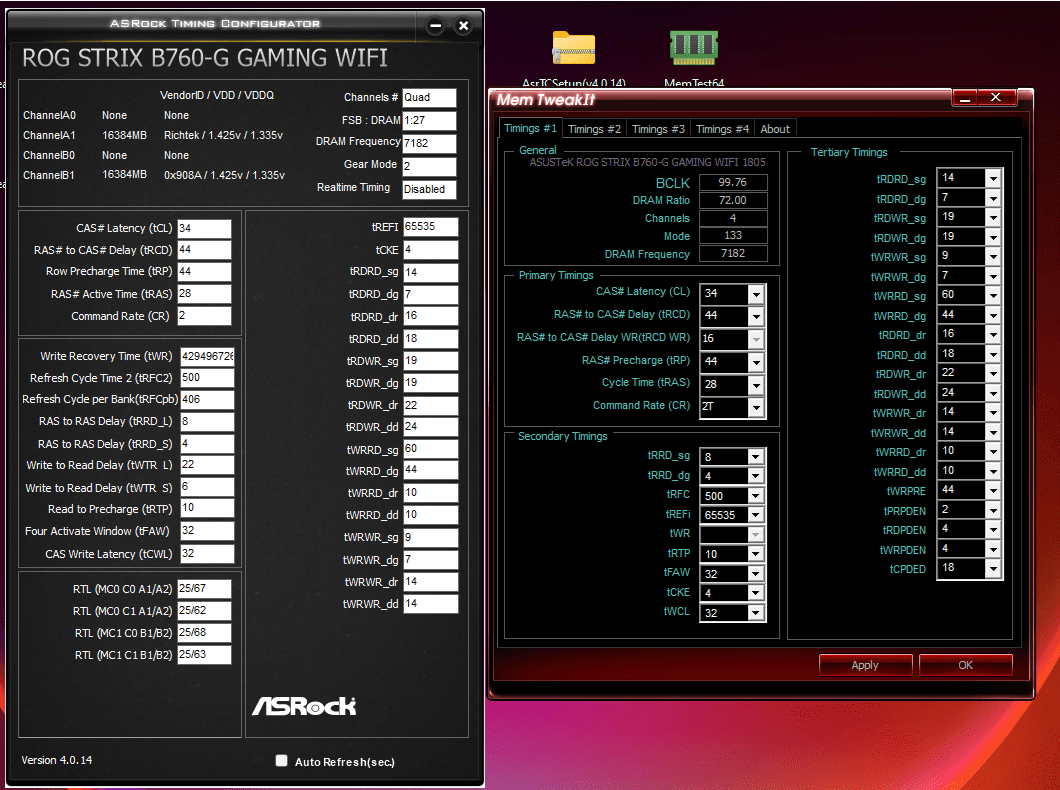Enable the Auto Refresh(sec) checkbox
This screenshot has width=1060, height=790.
[x=282, y=761]
